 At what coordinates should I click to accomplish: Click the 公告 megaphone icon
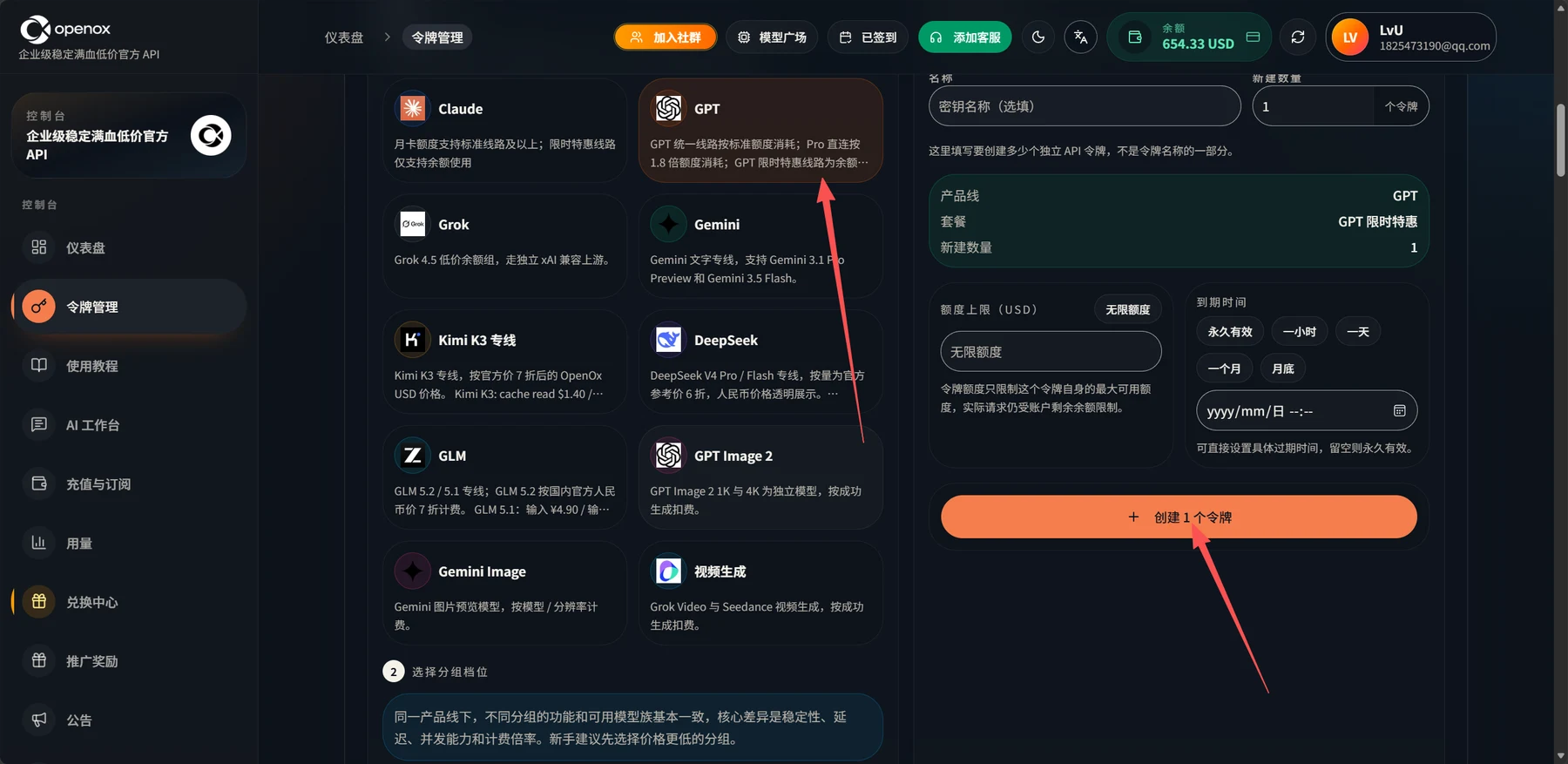pos(39,720)
